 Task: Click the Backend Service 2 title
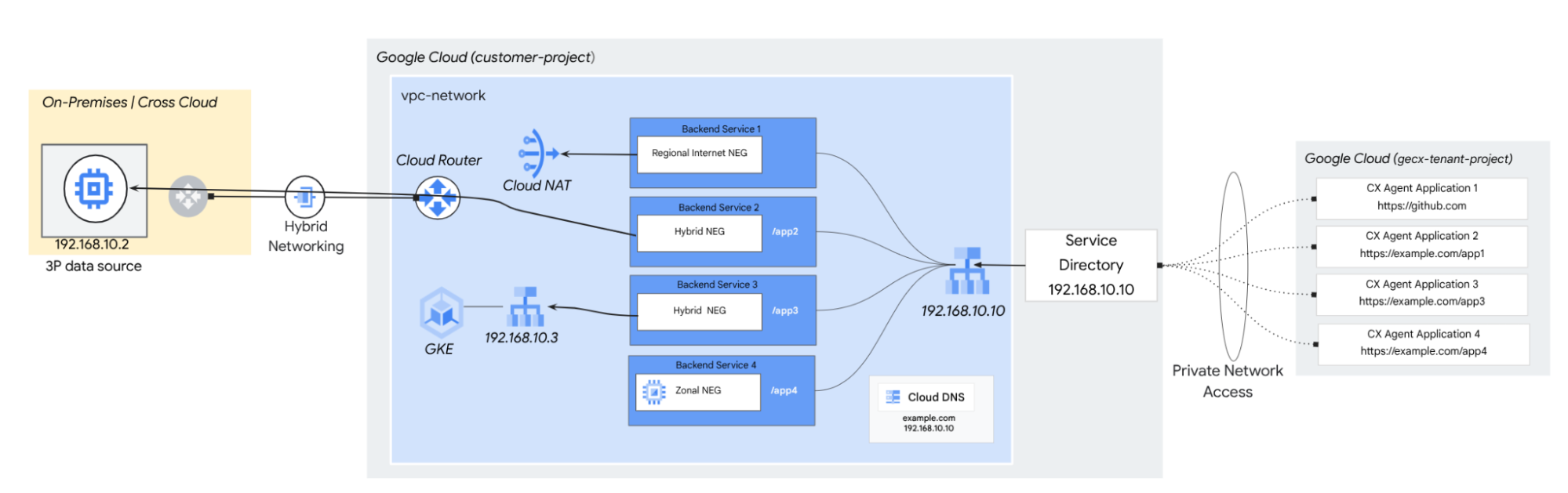coord(719,207)
